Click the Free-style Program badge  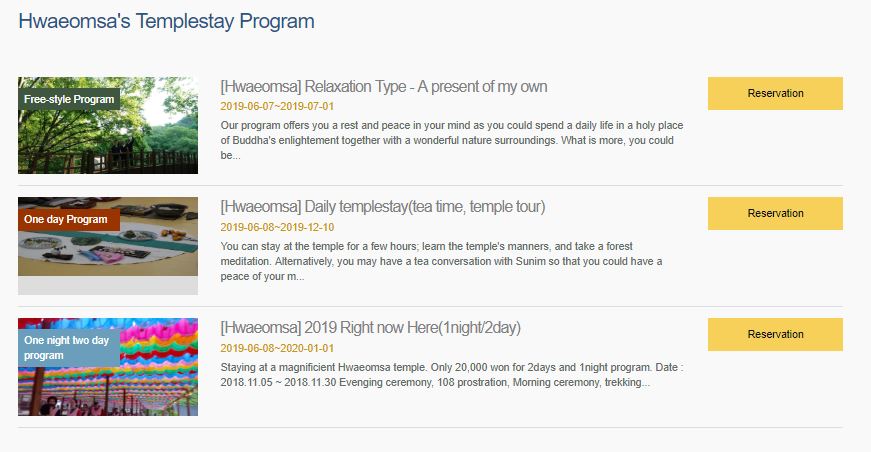click(x=69, y=99)
